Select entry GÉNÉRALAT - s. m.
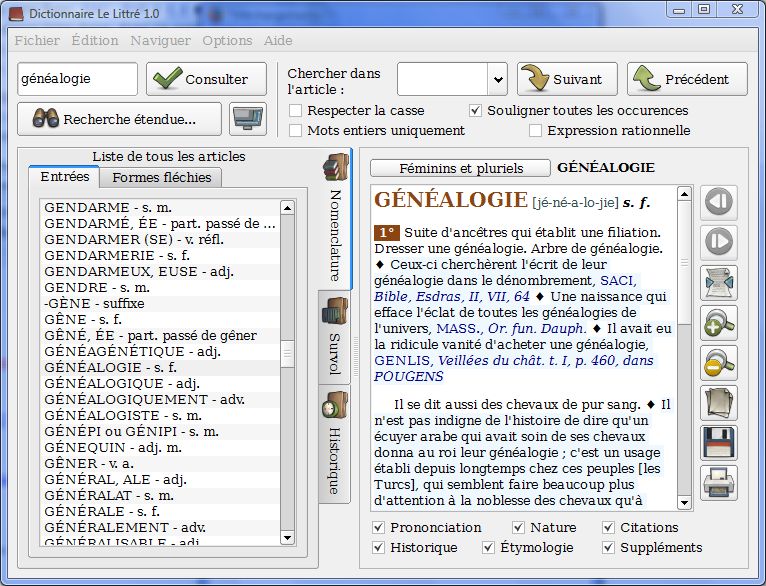The image size is (766, 586). point(161,496)
